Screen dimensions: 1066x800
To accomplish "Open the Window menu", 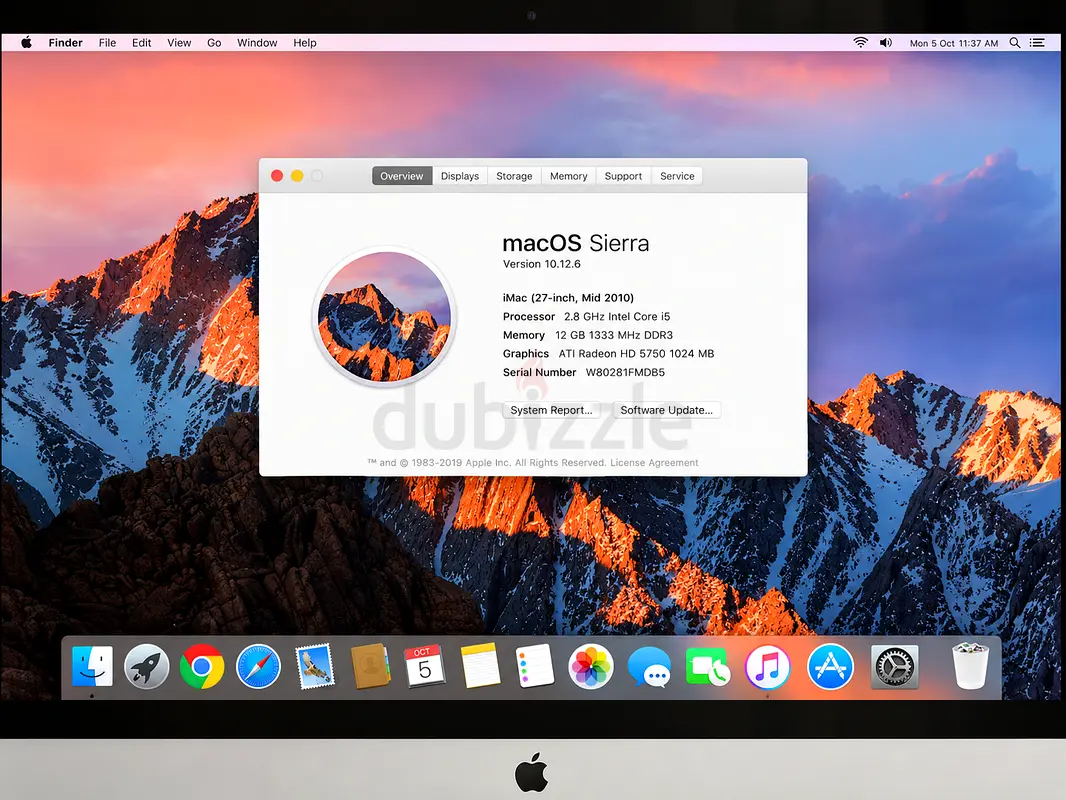I will tap(257, 42).
